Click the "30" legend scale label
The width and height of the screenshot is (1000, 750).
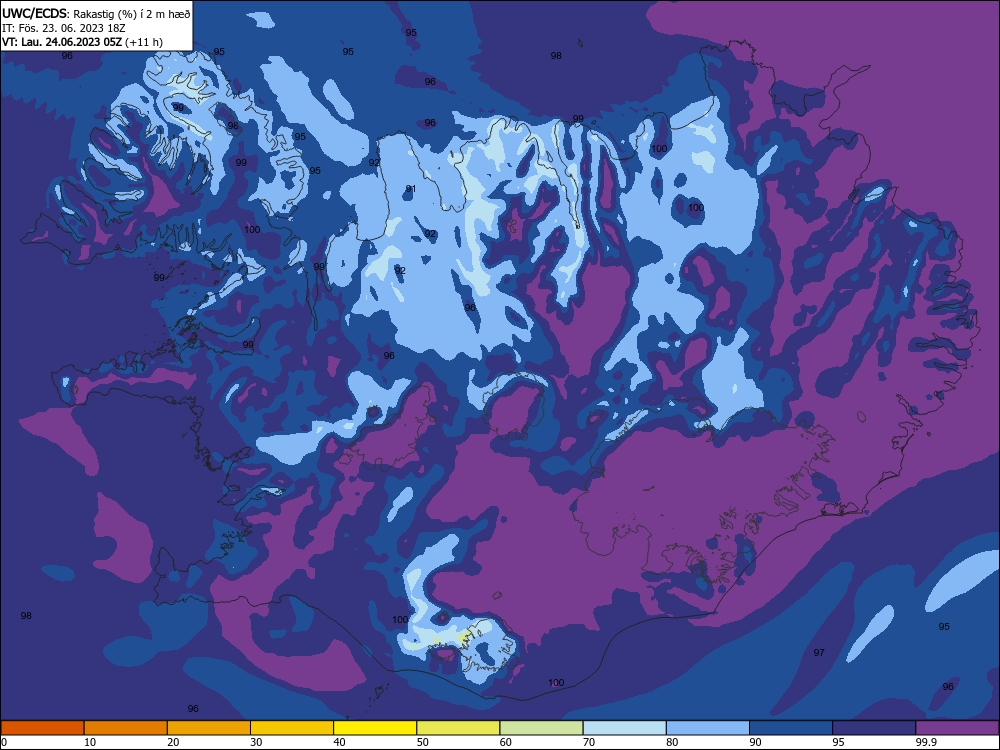tap(256, 742)
